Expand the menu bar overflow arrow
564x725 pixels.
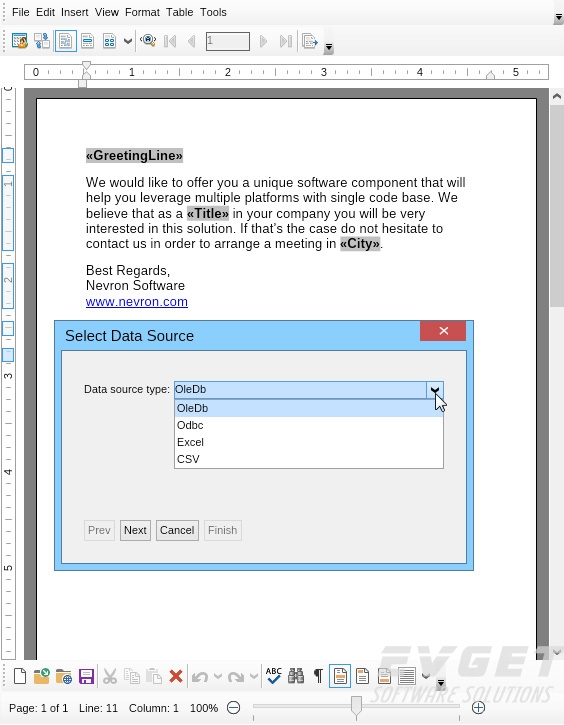click(x=558, y=18)
